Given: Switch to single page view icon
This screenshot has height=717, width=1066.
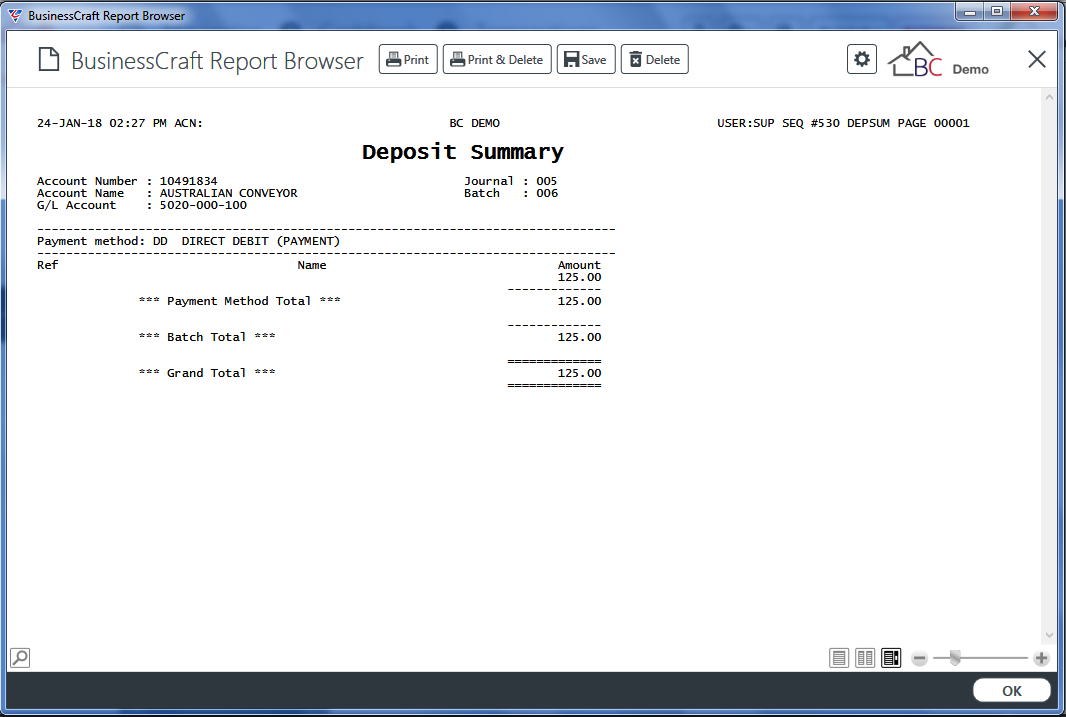Looking at the screenshot, I should point(839,658).
